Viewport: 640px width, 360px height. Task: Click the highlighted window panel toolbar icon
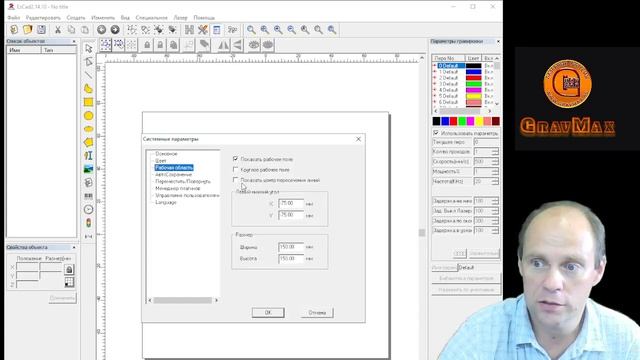217,29
